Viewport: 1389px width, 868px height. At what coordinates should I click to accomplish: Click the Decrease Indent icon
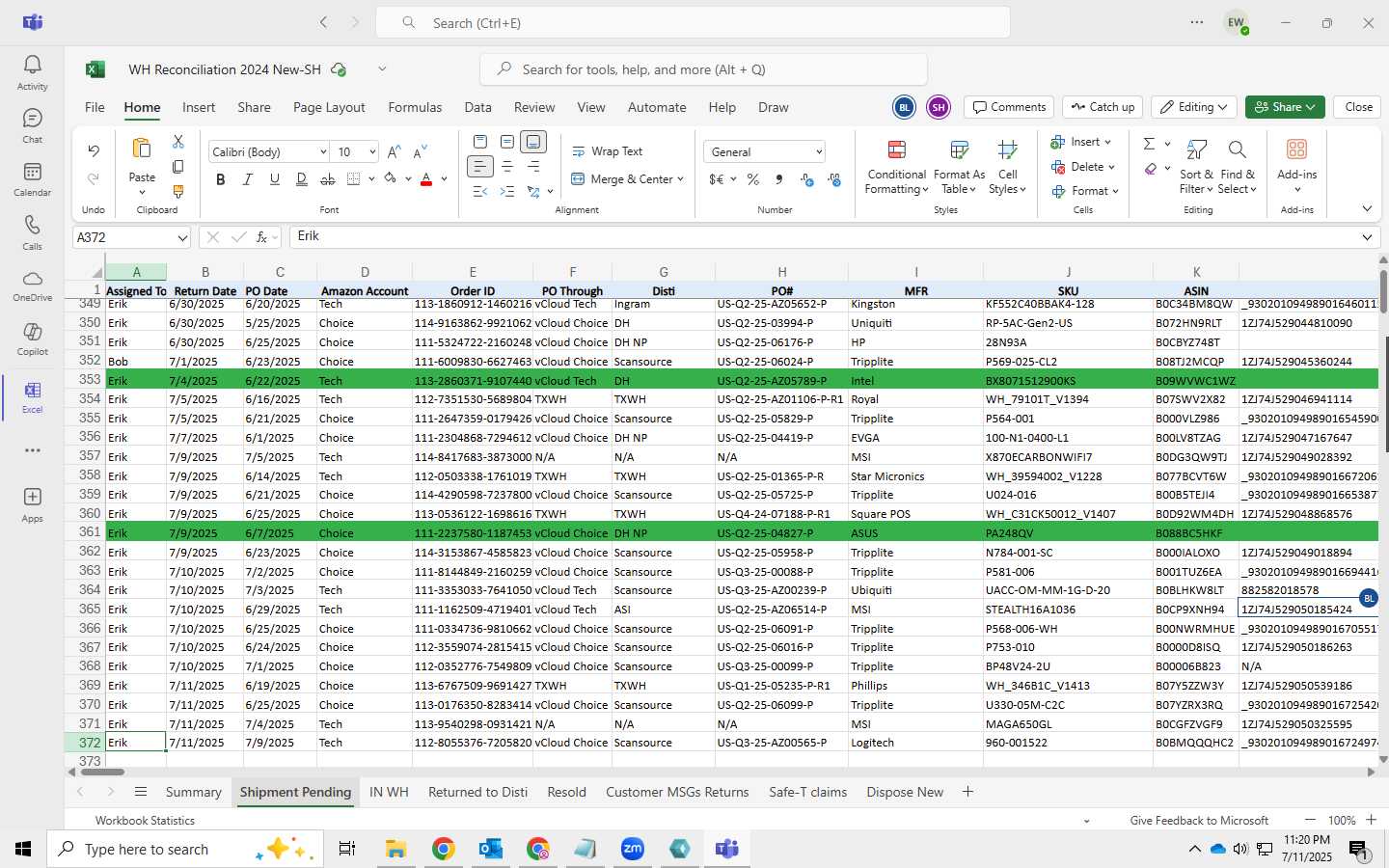coord(480,192)
